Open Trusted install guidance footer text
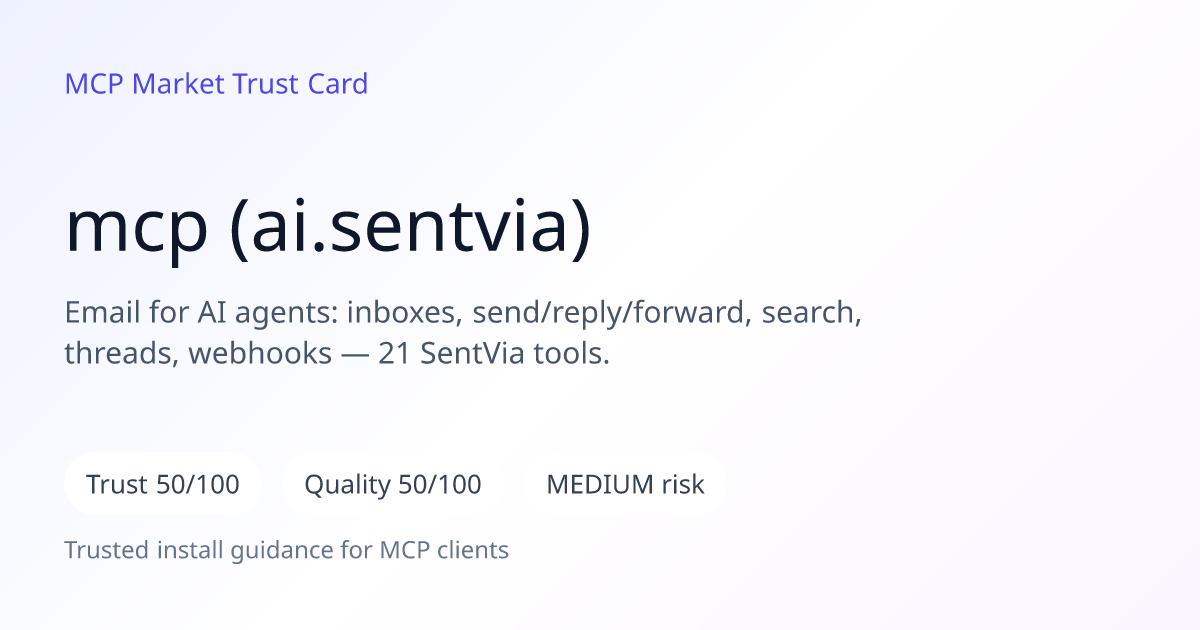 [x=287, y=550]
